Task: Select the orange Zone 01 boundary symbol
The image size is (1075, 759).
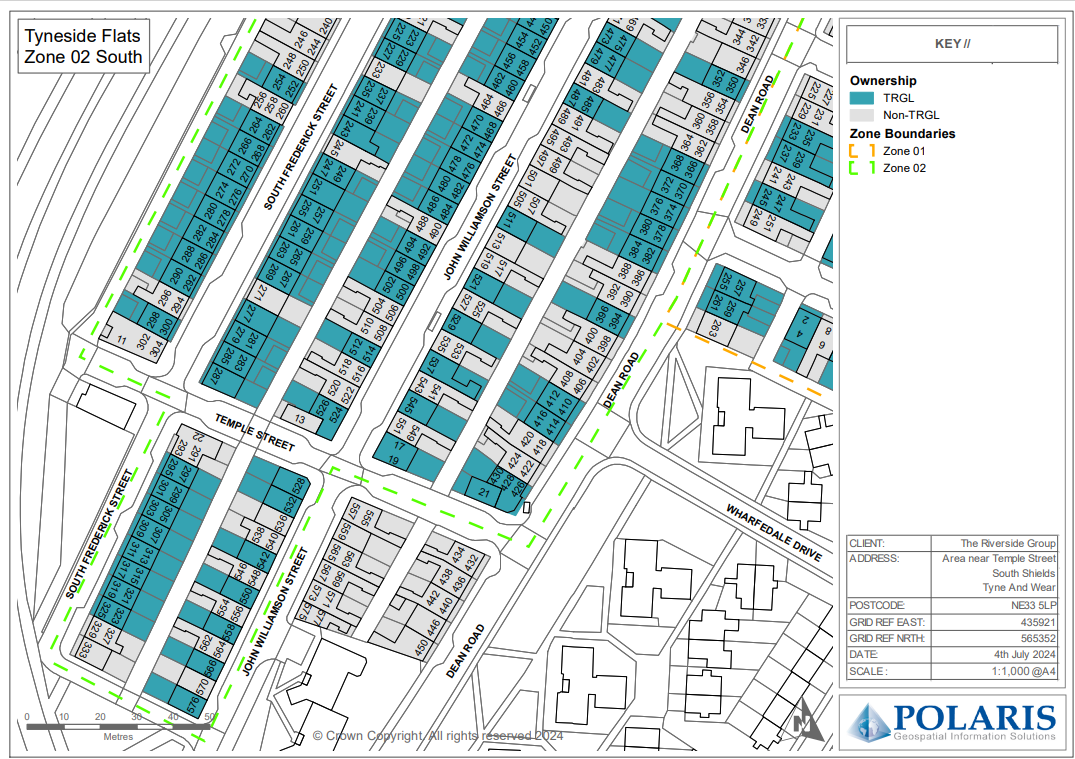Action: click(x=862, y=151)
